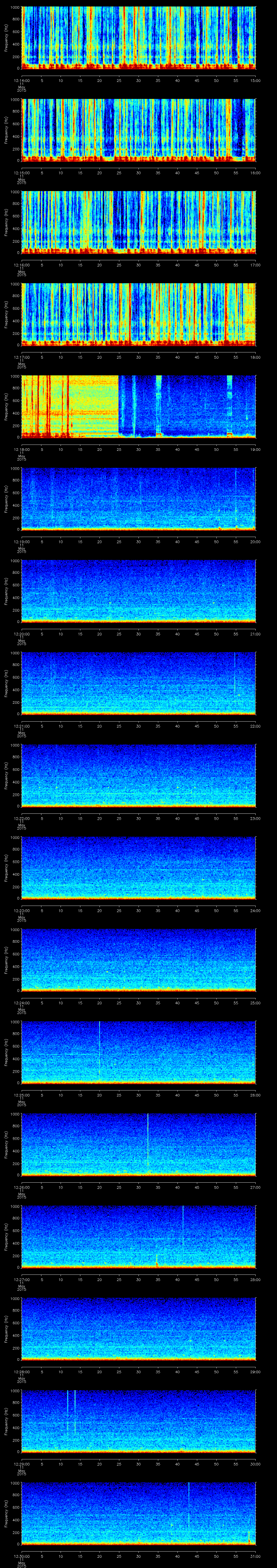Click the 12:14:00 start time label
The image size is (277, 1568).
pos(22,80)
